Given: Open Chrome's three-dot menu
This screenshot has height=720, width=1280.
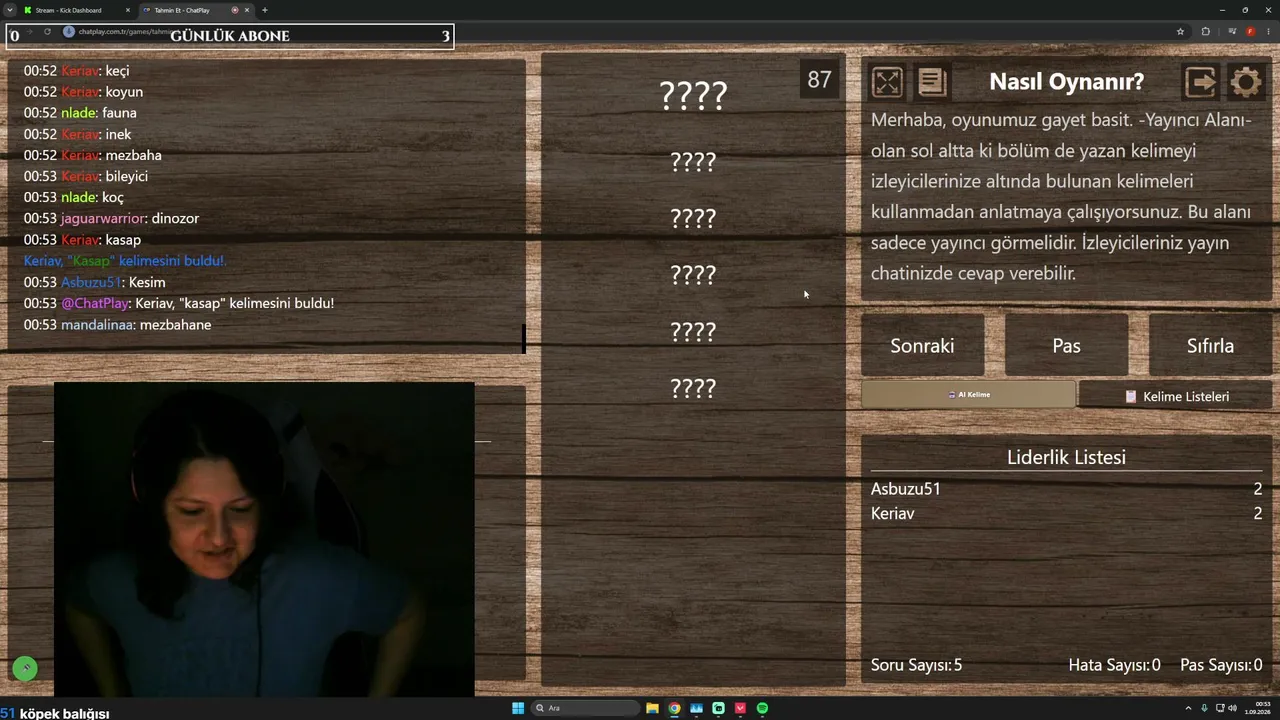Looking at the screenshot, I should coord(1267,31).
